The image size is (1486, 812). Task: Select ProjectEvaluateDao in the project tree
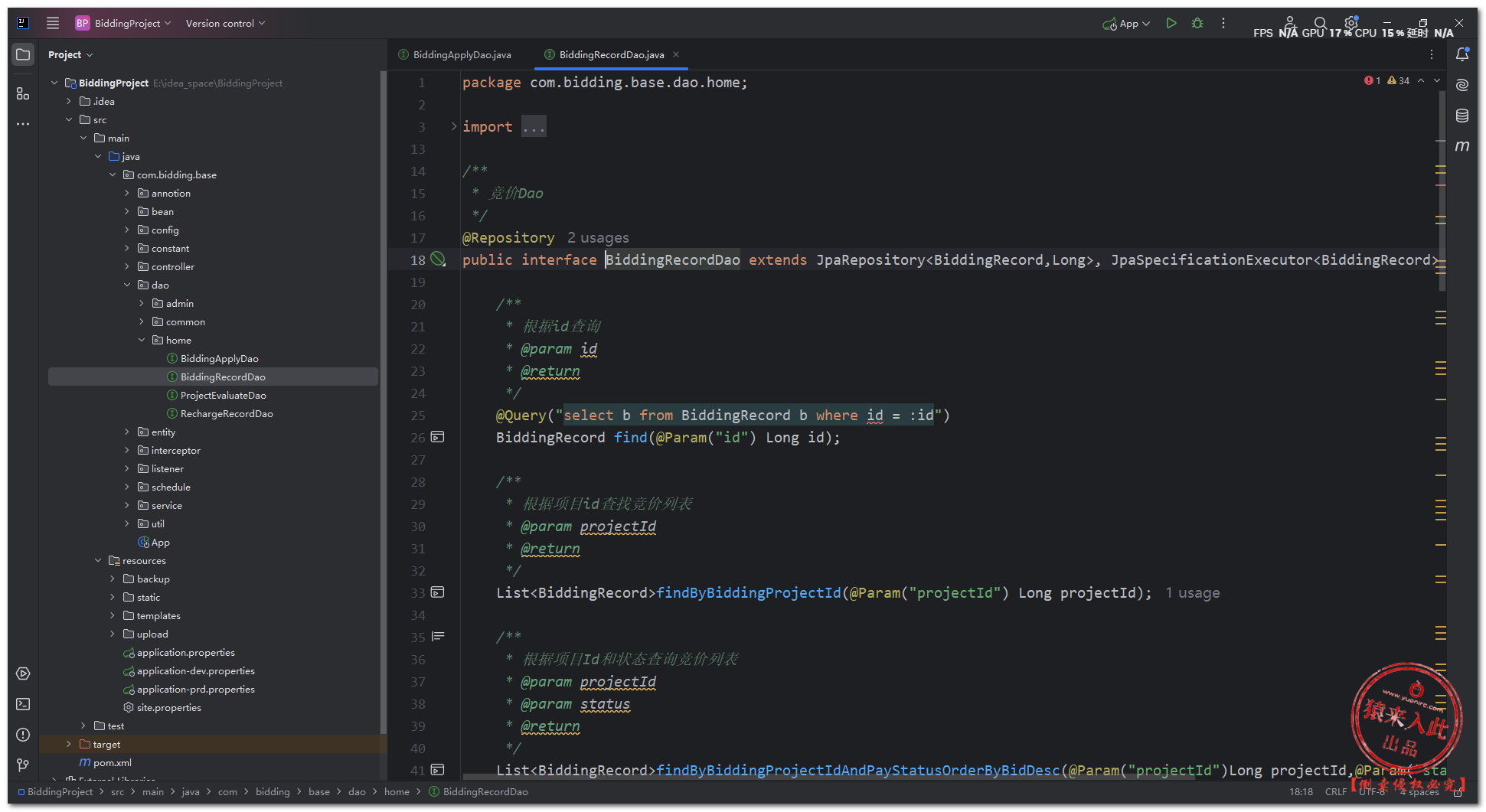223,395
